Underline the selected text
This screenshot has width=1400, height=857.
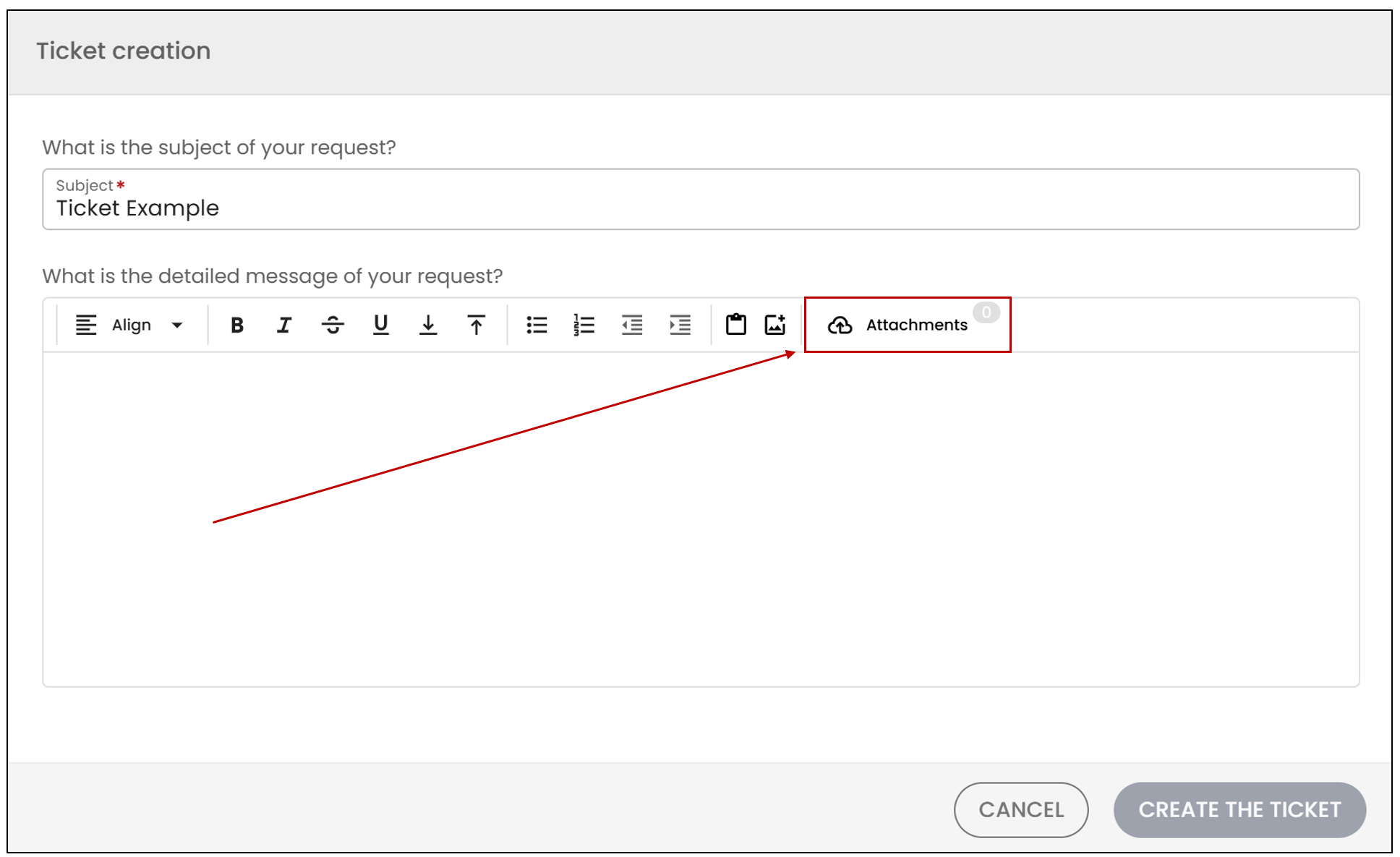pos(380,325)
